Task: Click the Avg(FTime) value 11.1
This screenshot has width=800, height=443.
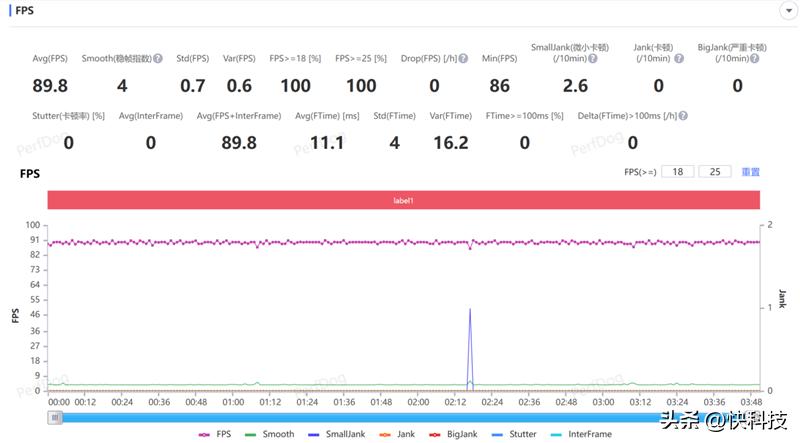Action: click(327, 143)
